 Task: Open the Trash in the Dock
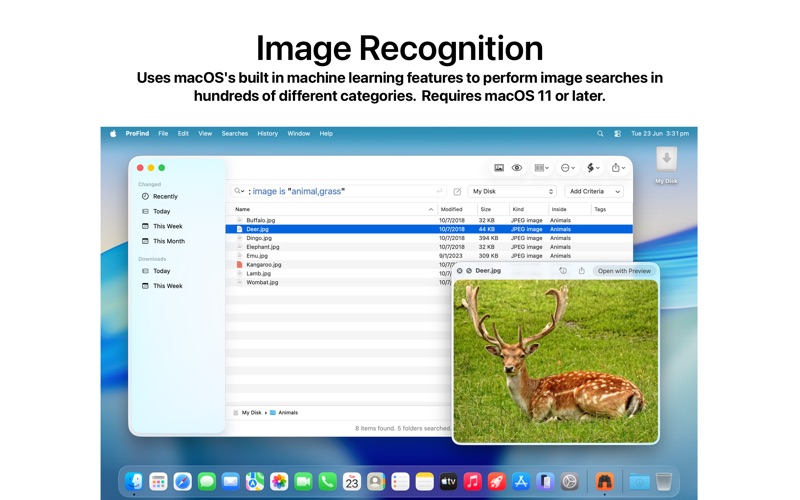pyautogui.click(x=663, y=481)
